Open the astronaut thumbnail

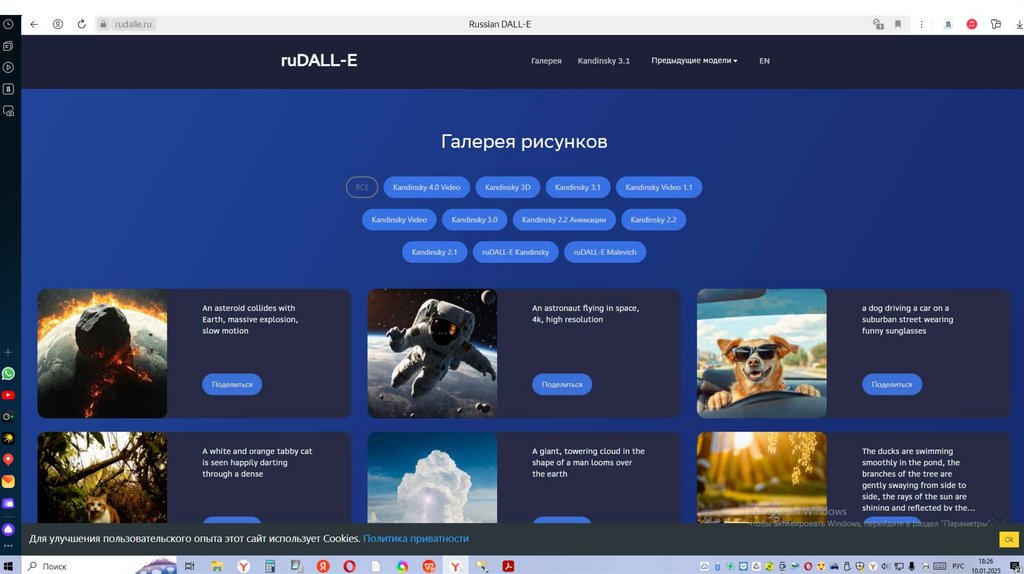tap(432, 353)
